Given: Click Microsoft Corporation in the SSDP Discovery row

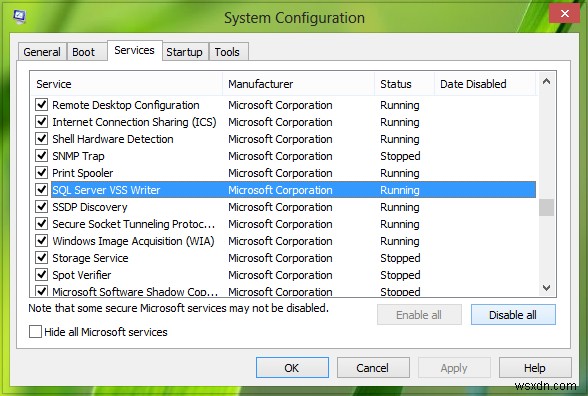Looking at the screenshot, I should (x=280, y=207).
